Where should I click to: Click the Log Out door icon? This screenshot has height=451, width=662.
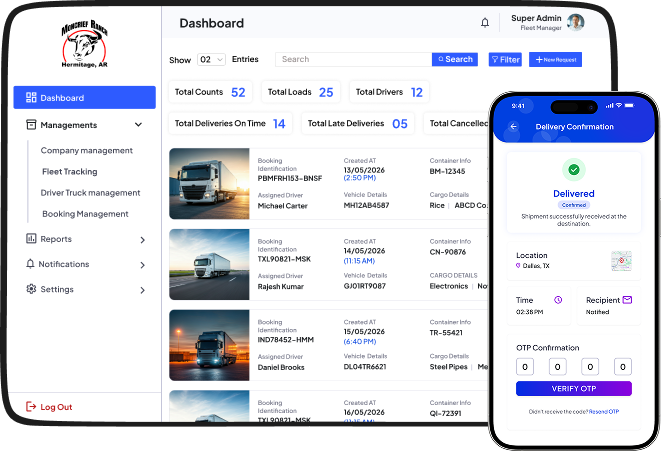[x=31, y=407]
